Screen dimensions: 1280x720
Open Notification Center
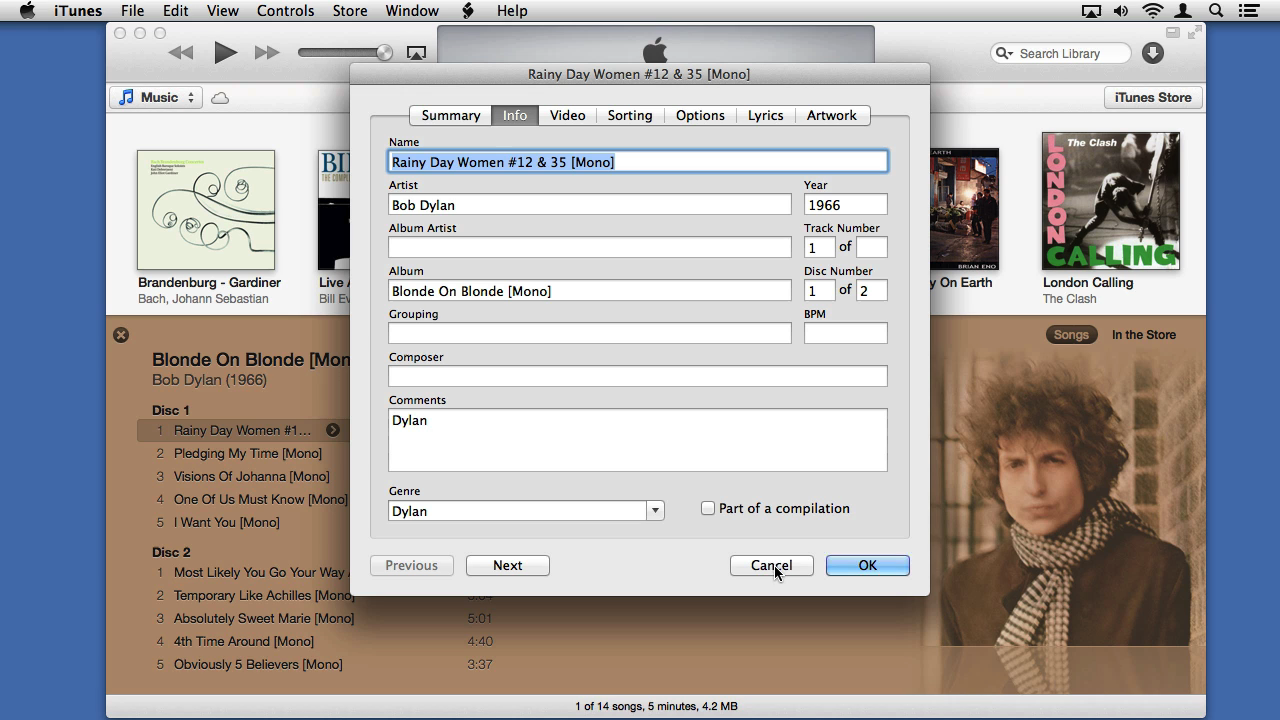click(x=1249, y=11)
